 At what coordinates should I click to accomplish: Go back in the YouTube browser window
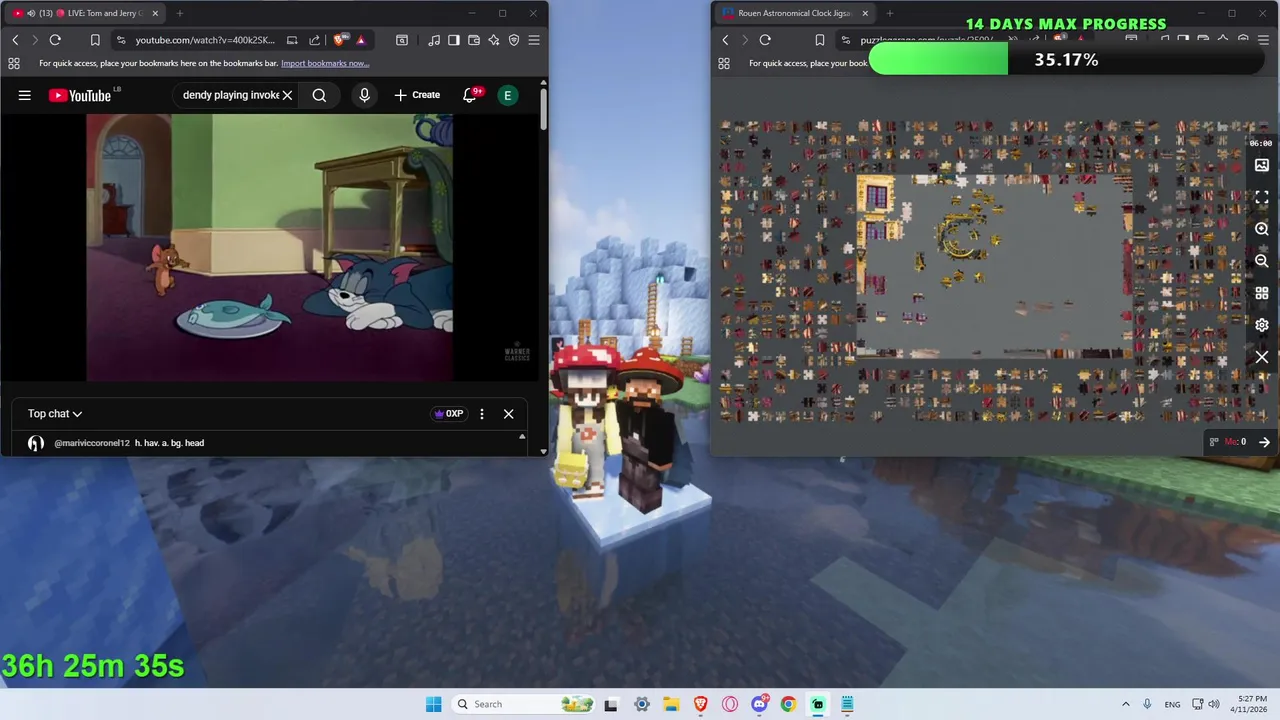coord(15,40)
